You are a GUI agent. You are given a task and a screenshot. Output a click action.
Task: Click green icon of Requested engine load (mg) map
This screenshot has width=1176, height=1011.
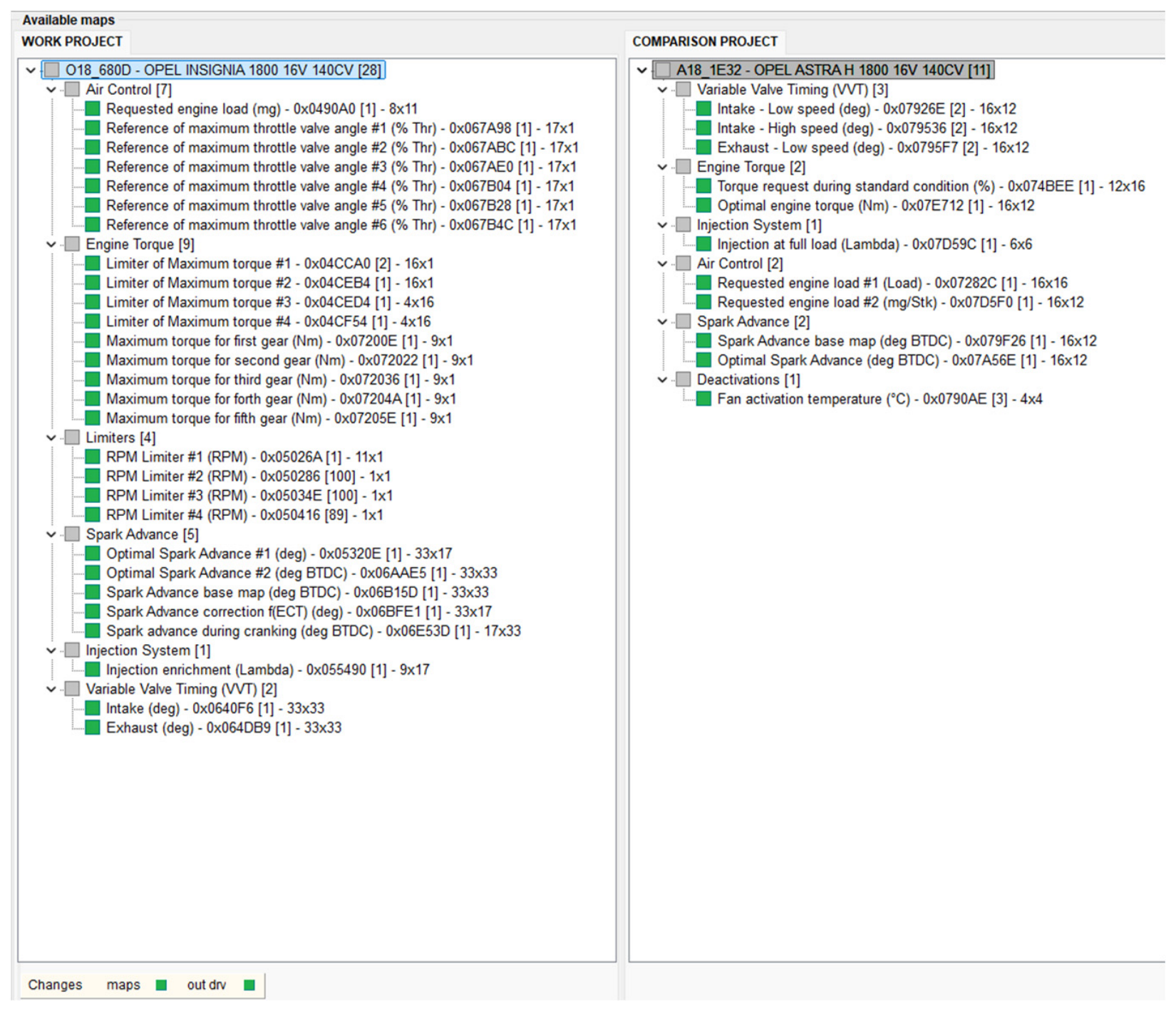93,109
